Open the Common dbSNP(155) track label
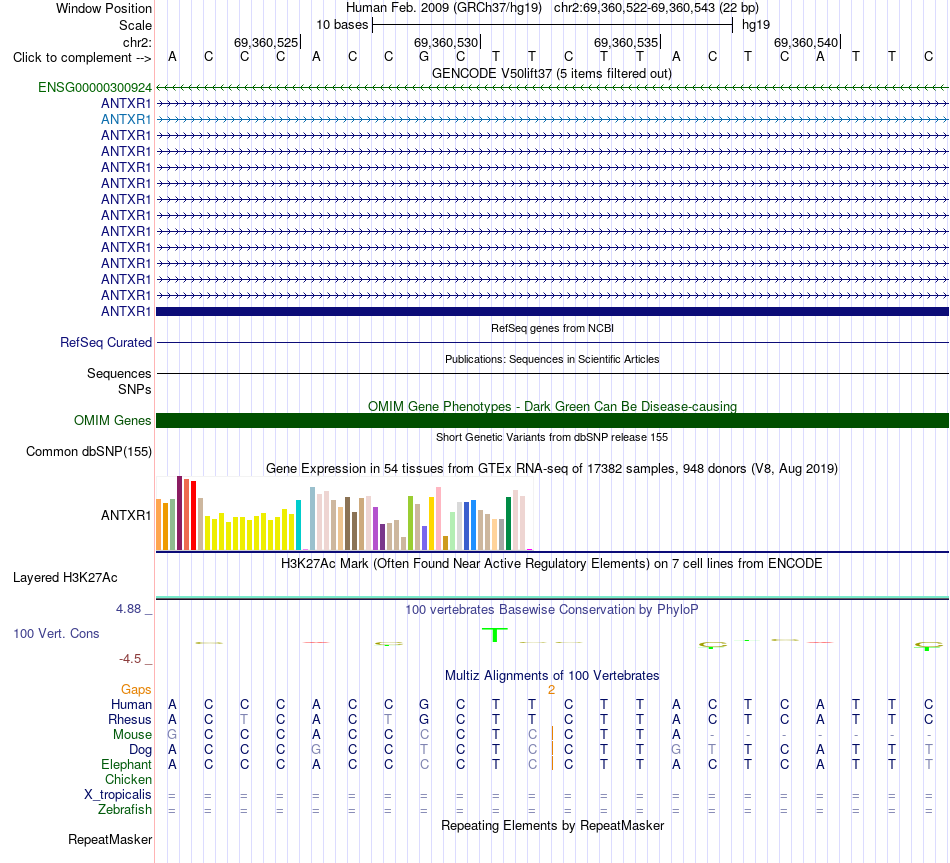 (88, 451)
